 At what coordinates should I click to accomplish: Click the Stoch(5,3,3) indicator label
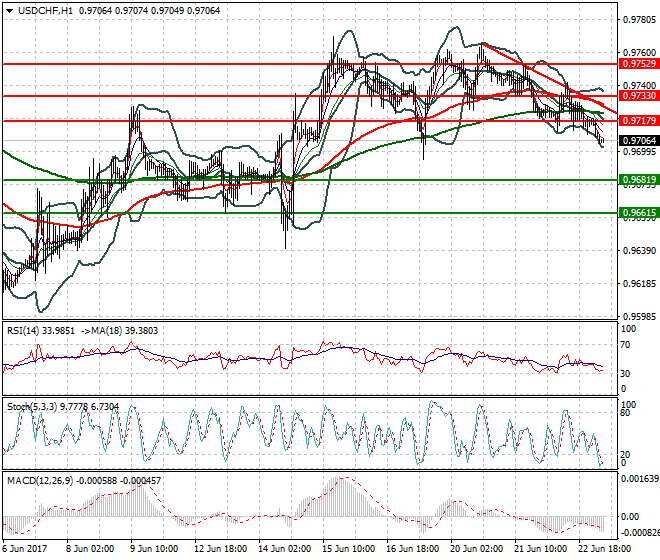click(x=32, y=407)
